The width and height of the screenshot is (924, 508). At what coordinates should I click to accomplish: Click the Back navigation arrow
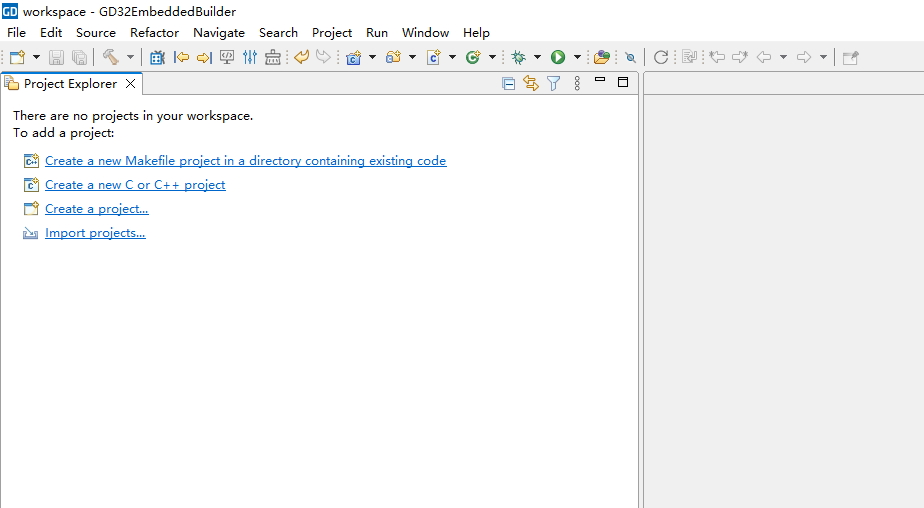pyautogui.click(x=764, y=57)
